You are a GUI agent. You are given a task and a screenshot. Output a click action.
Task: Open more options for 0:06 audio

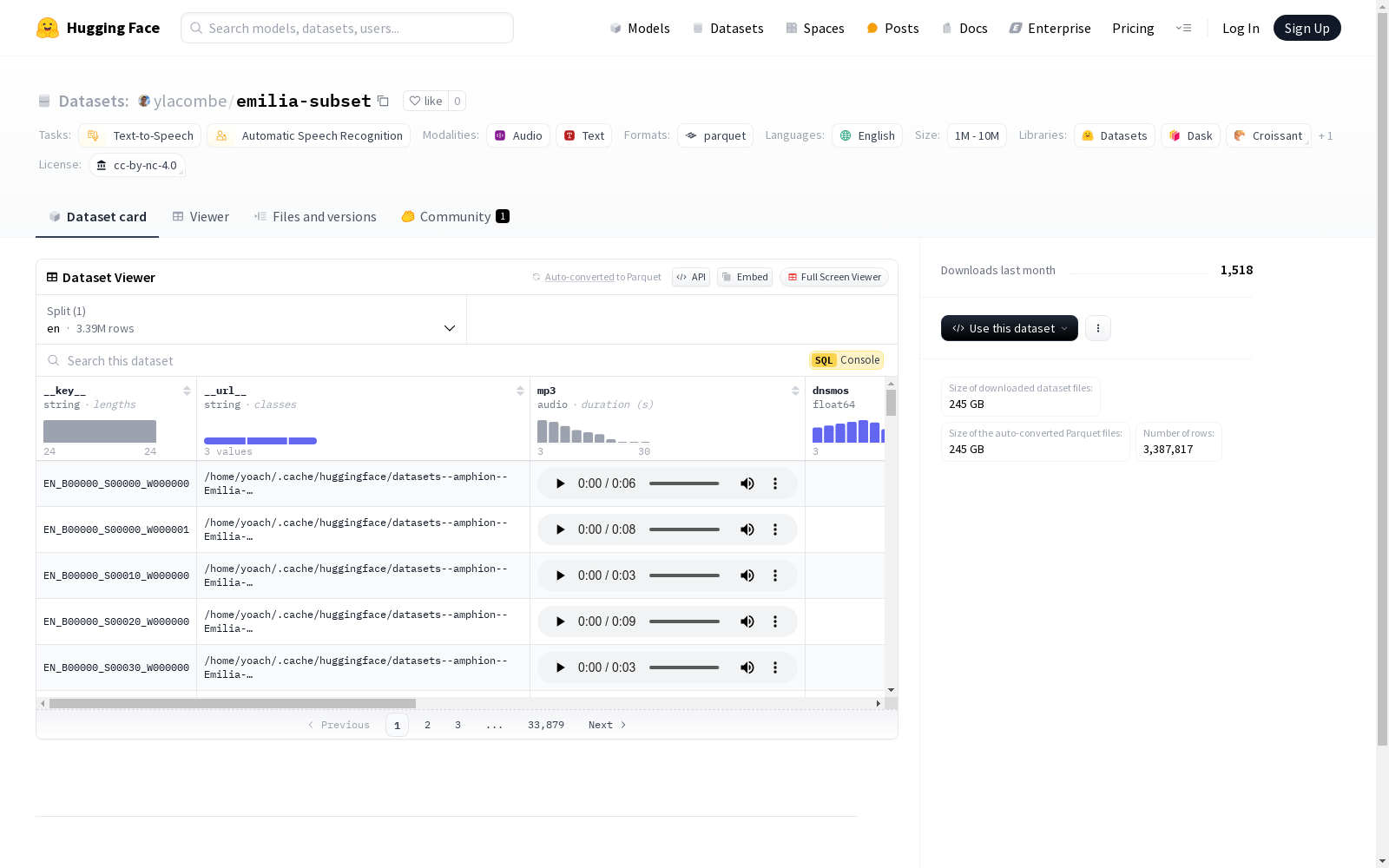tap(775, 483)
